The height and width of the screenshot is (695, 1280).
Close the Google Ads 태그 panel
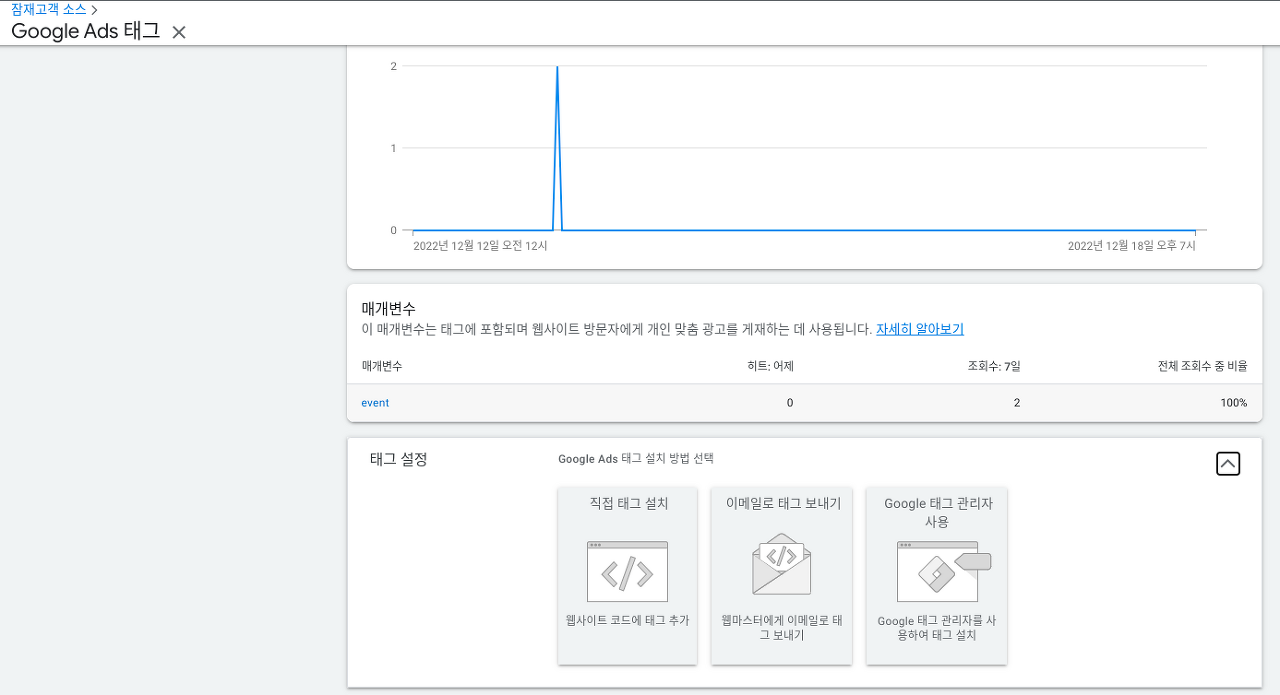click(179, 32)
